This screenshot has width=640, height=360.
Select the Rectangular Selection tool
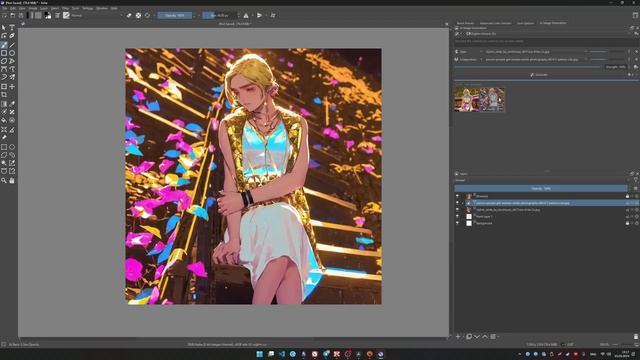4,147
